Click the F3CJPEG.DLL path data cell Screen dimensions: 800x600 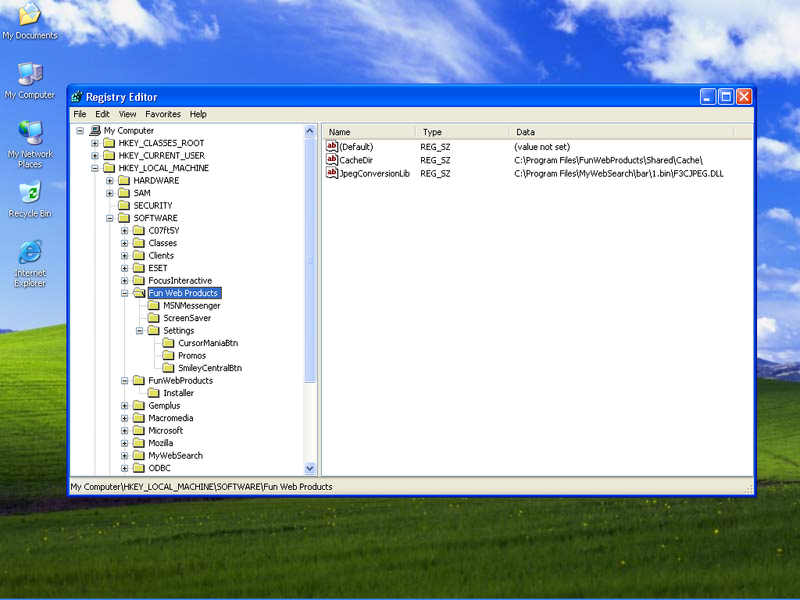coord(618,173)
